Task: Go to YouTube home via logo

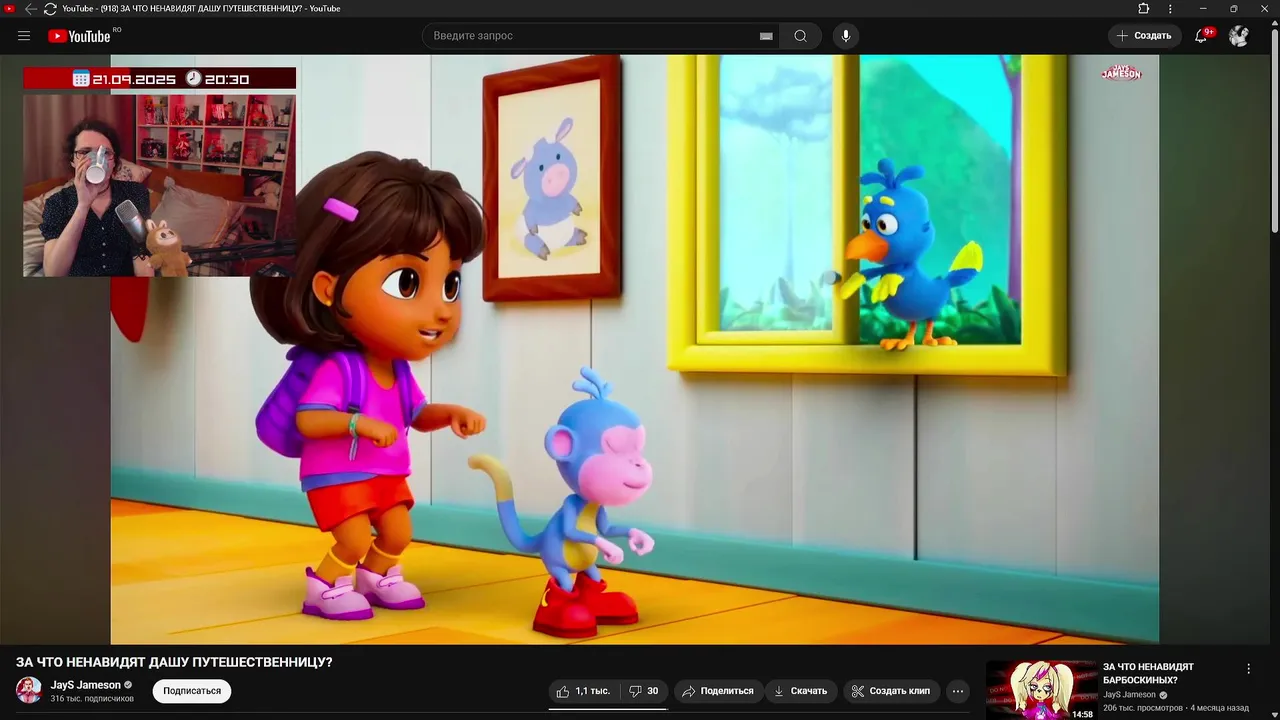Action: tap(80, 36)
